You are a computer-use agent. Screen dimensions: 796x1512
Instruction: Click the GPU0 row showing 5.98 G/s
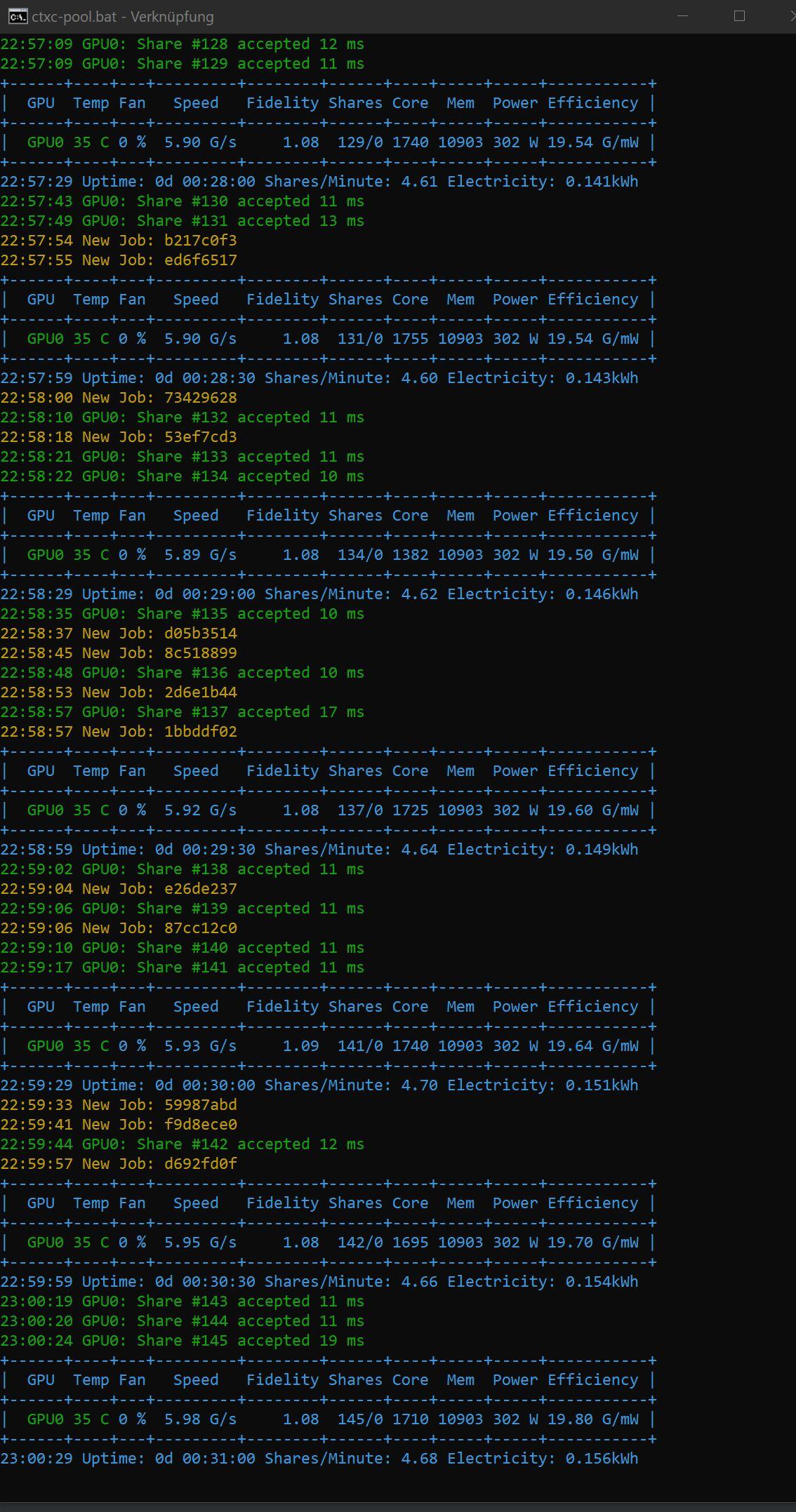click(329, 1419)
